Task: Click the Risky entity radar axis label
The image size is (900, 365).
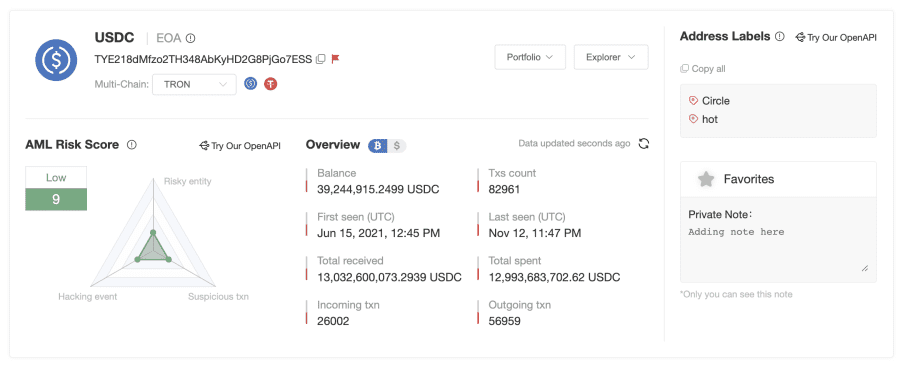Action: point(188,181)
